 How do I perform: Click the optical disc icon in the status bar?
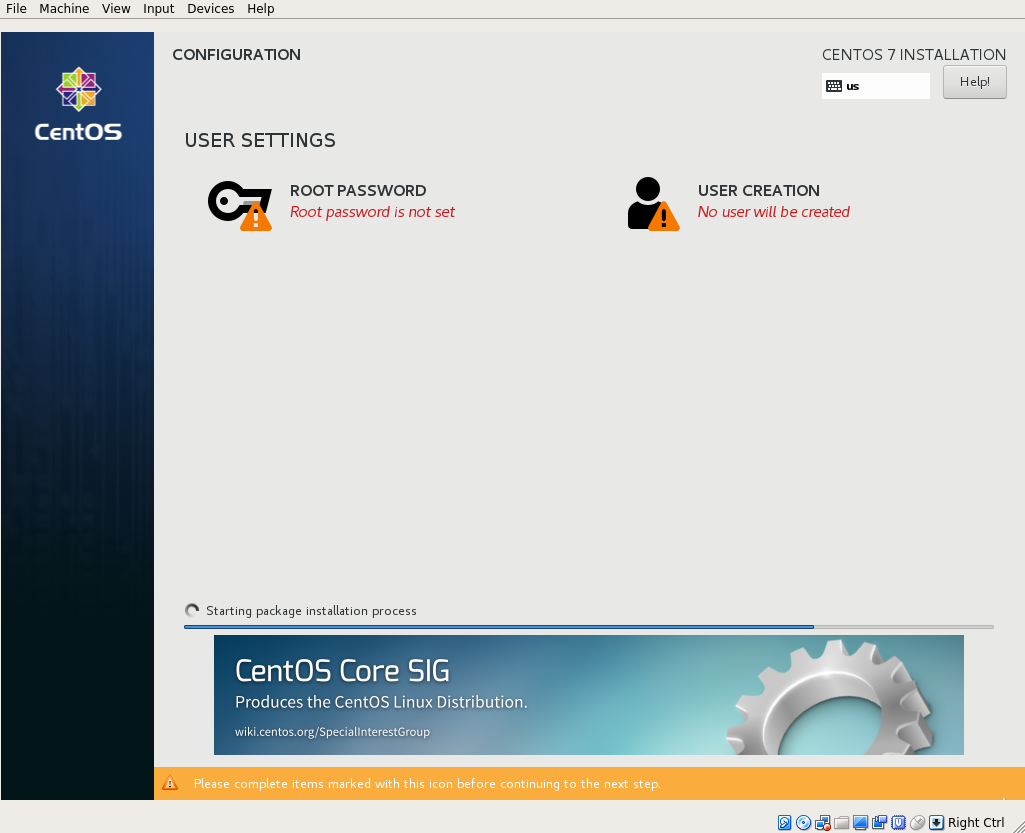804,822
